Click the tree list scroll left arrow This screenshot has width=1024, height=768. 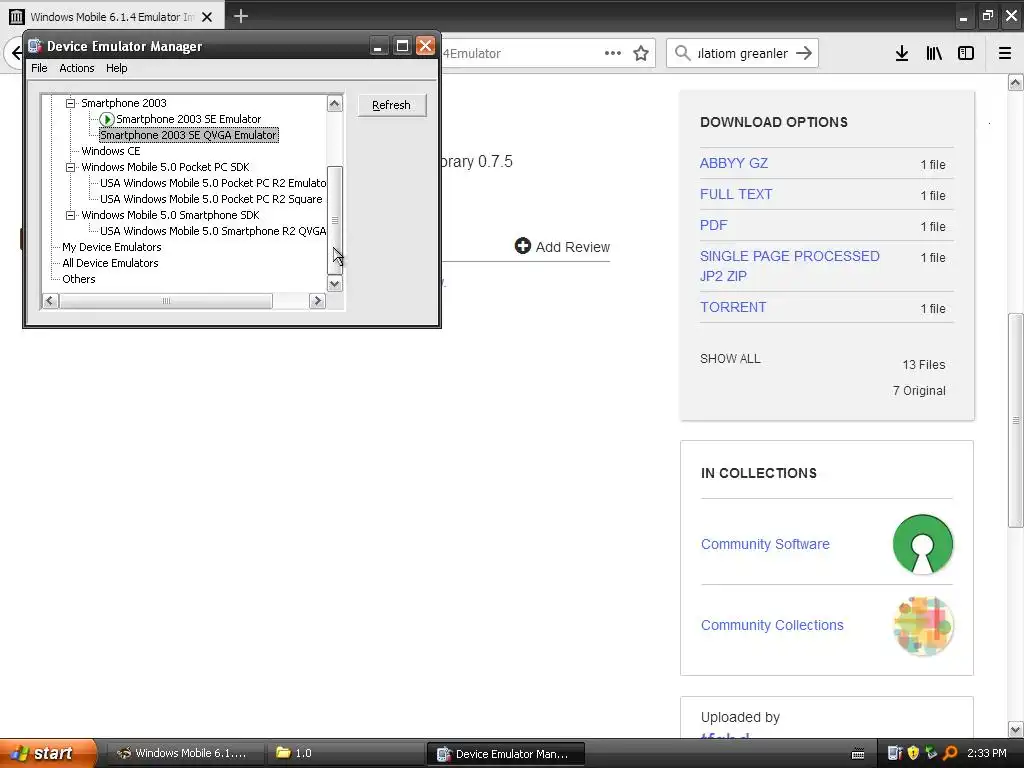click(50, 300)
